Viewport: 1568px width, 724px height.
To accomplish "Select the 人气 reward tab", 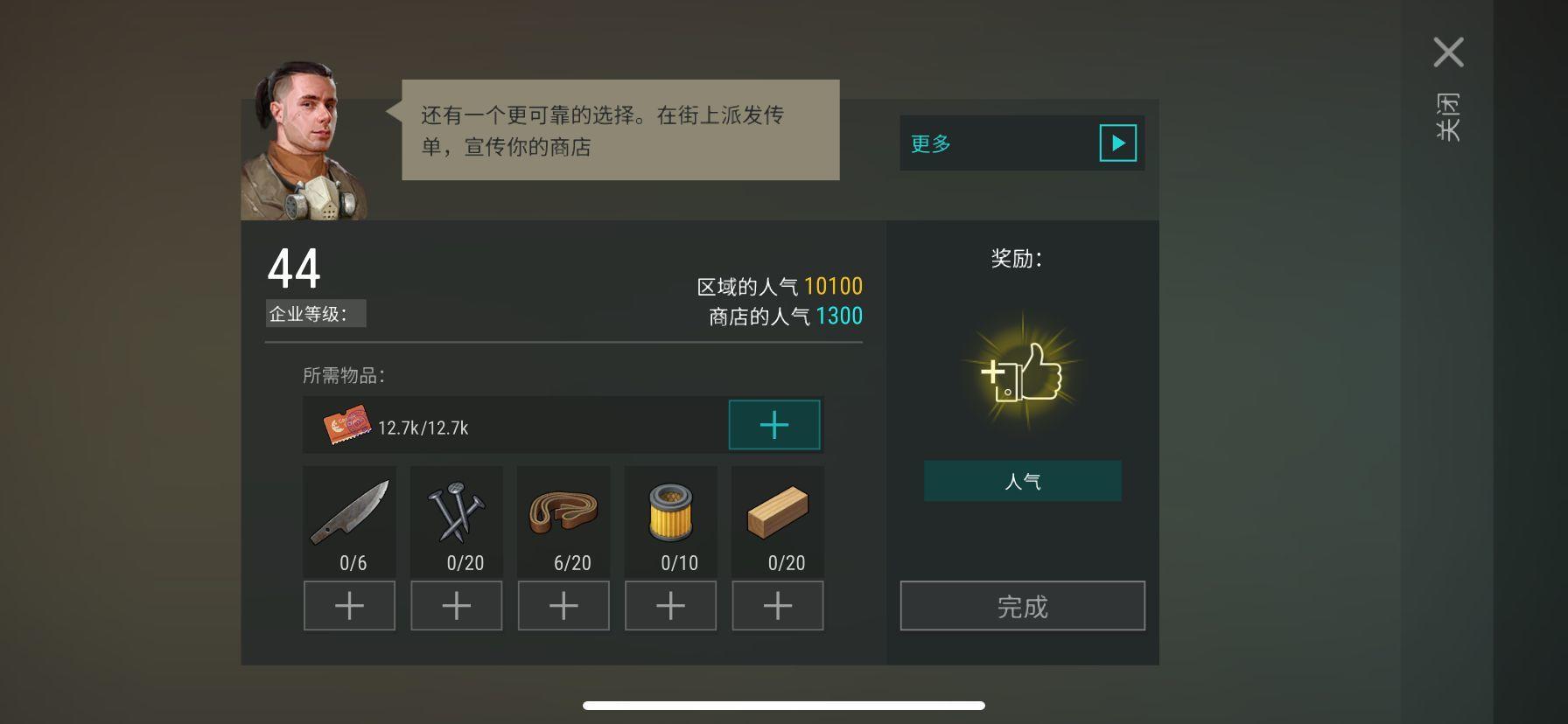I will click(x=1022, y=481).
